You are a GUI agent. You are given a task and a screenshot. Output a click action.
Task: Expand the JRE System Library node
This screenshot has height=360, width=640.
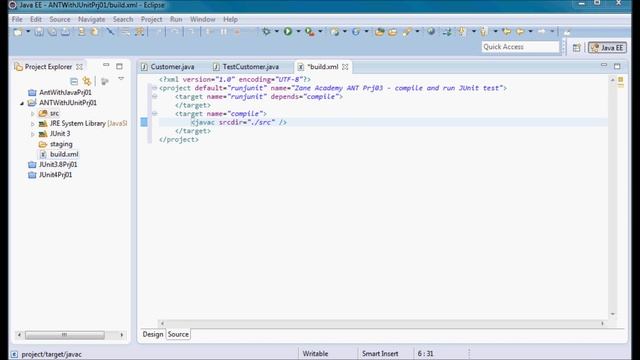[33, 124]
